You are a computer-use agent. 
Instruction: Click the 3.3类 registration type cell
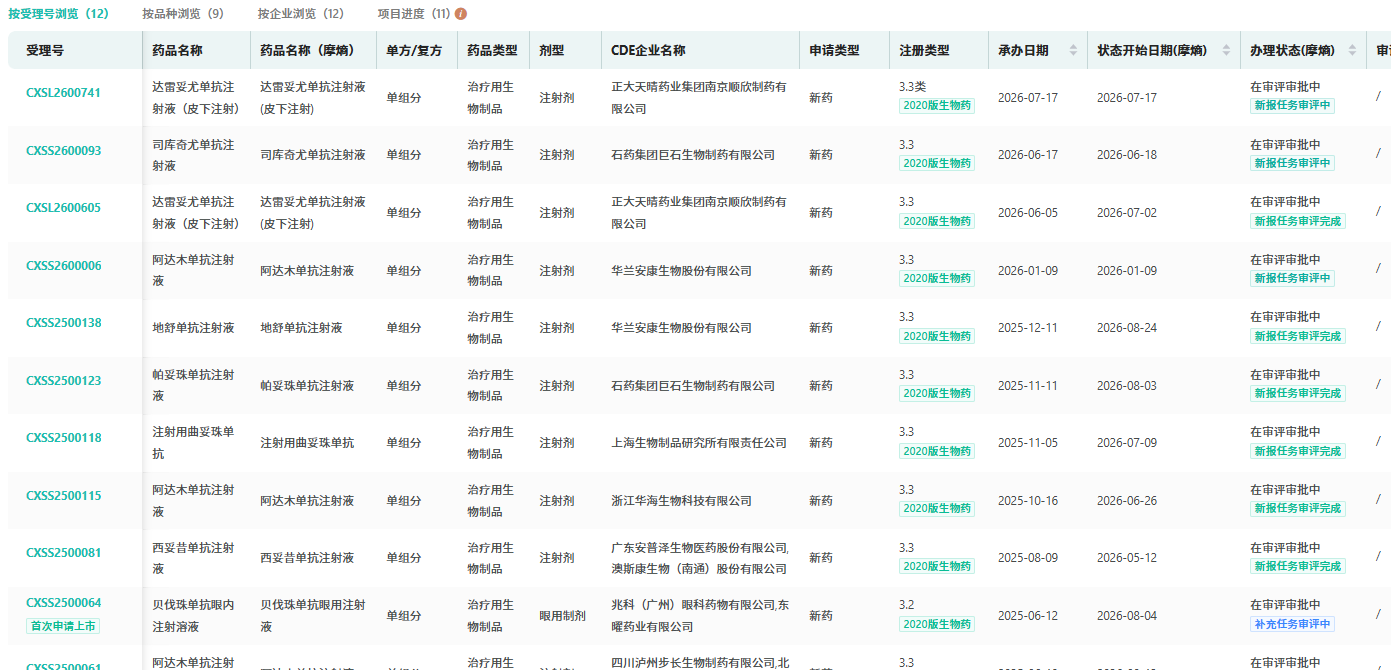[x=913, y=87]
